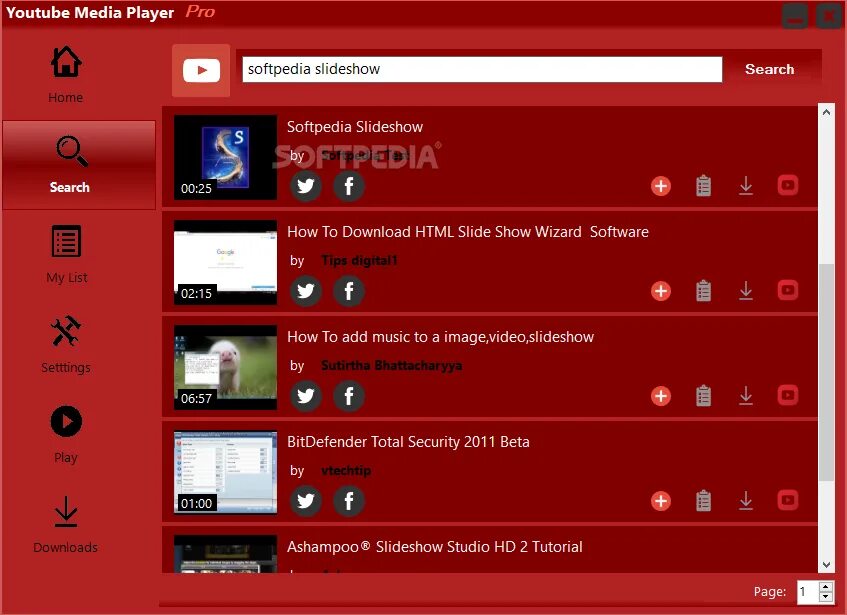The height and width of the screenshot is (615, 847).
Task: Open the Play section in sidebar
Action: pyautogui.click(x=66, y=435)
